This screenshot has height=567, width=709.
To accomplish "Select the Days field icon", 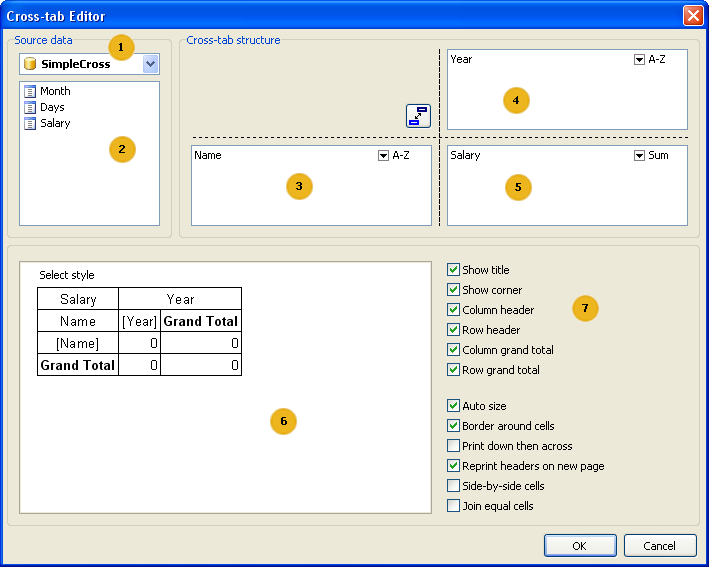I will pos(30,107).
